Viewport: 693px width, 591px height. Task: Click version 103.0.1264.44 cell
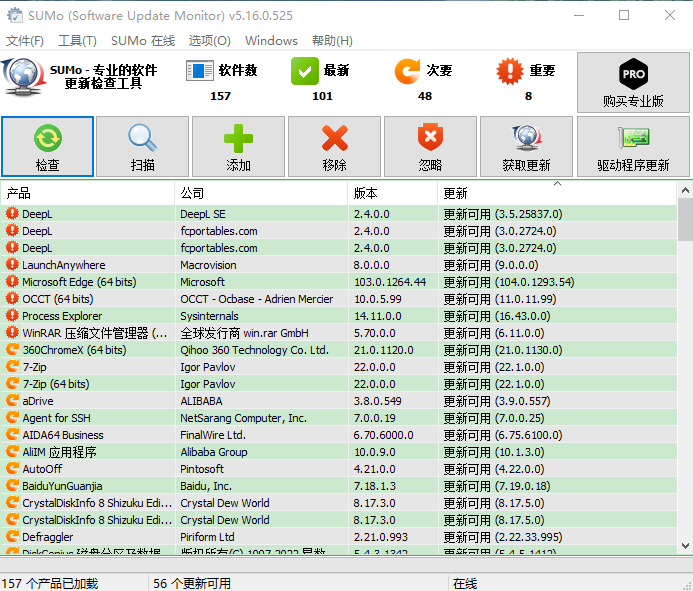tap(390, 282)
